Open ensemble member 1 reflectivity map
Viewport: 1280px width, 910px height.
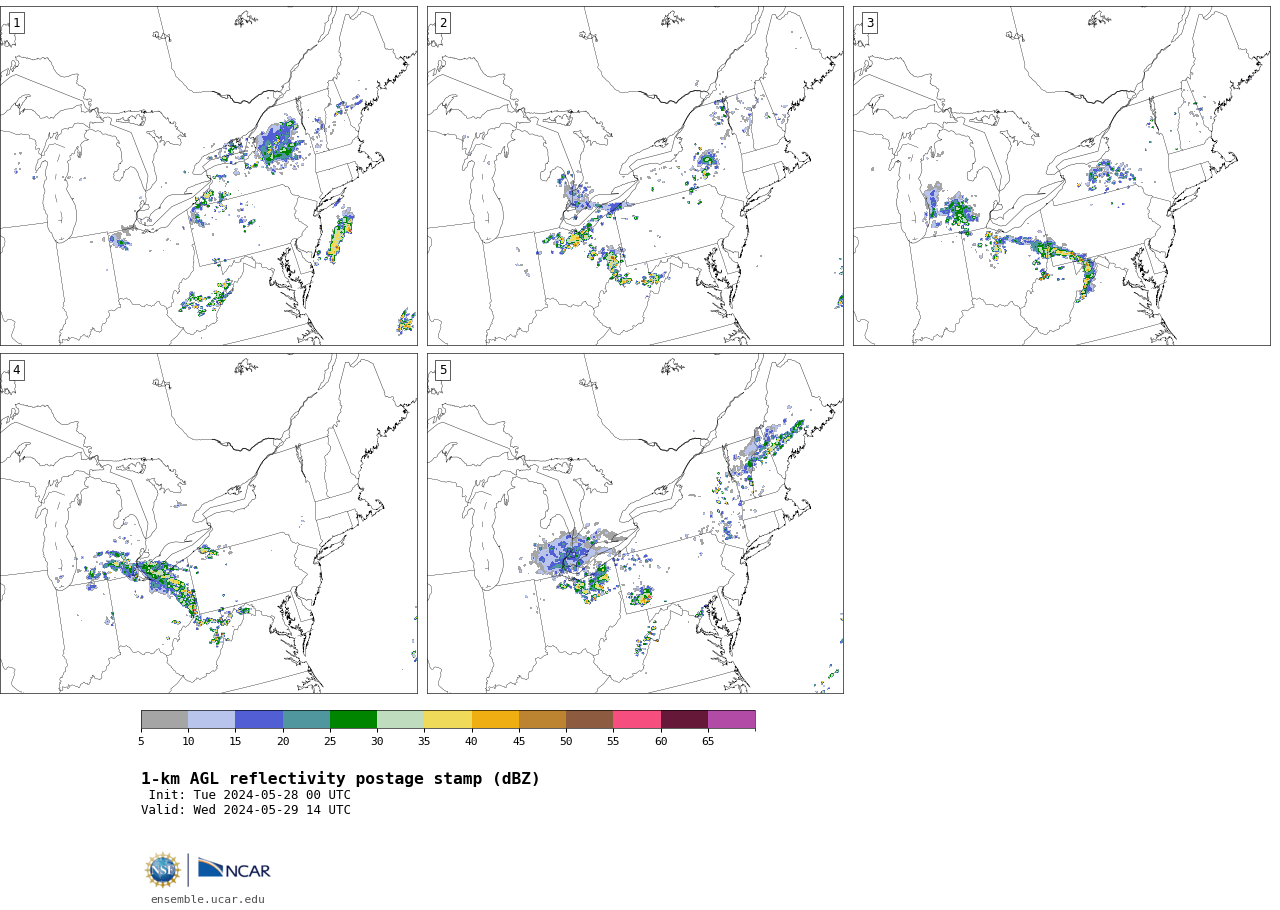point(208,176)
